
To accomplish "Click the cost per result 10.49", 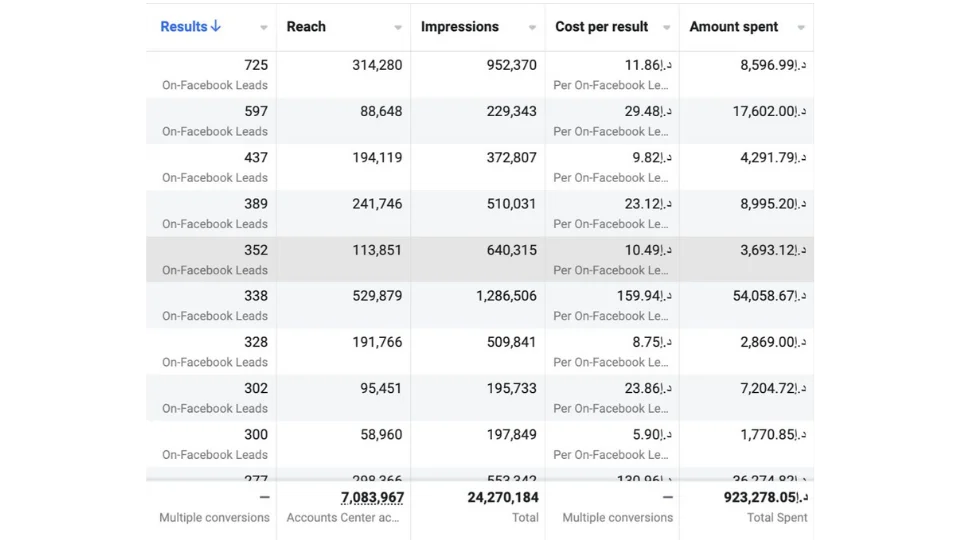I will (648, 250).
